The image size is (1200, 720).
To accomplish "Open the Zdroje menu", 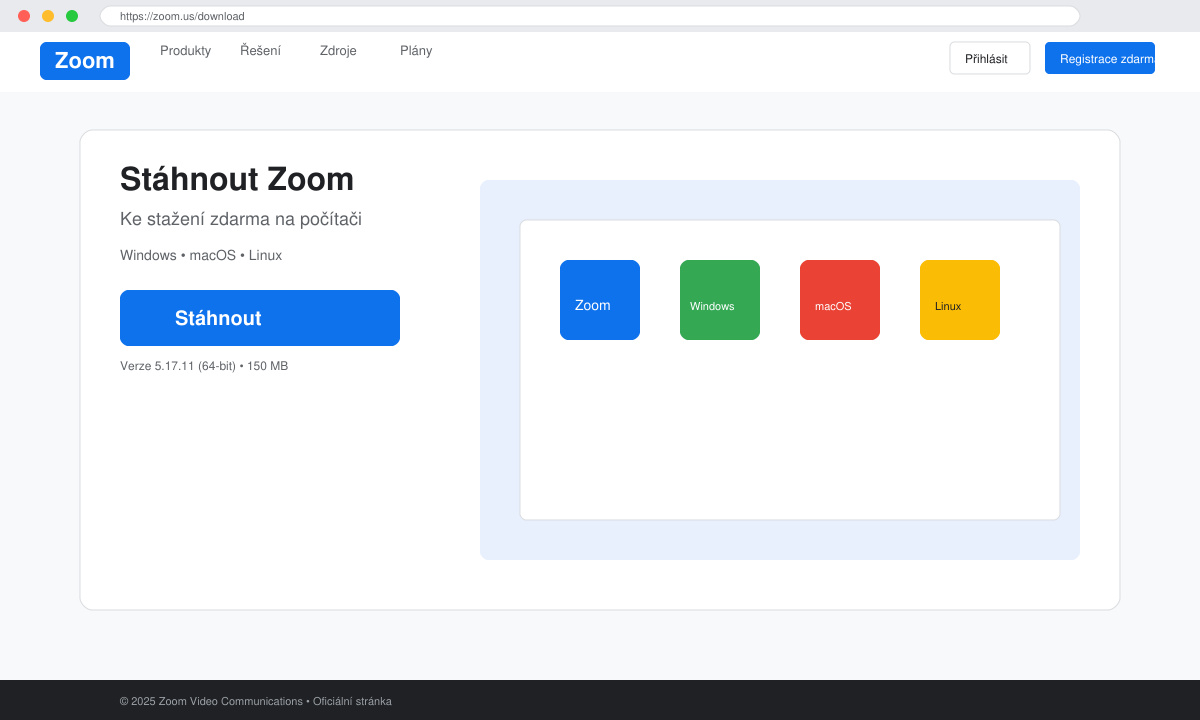I will [x=338, y=51].
